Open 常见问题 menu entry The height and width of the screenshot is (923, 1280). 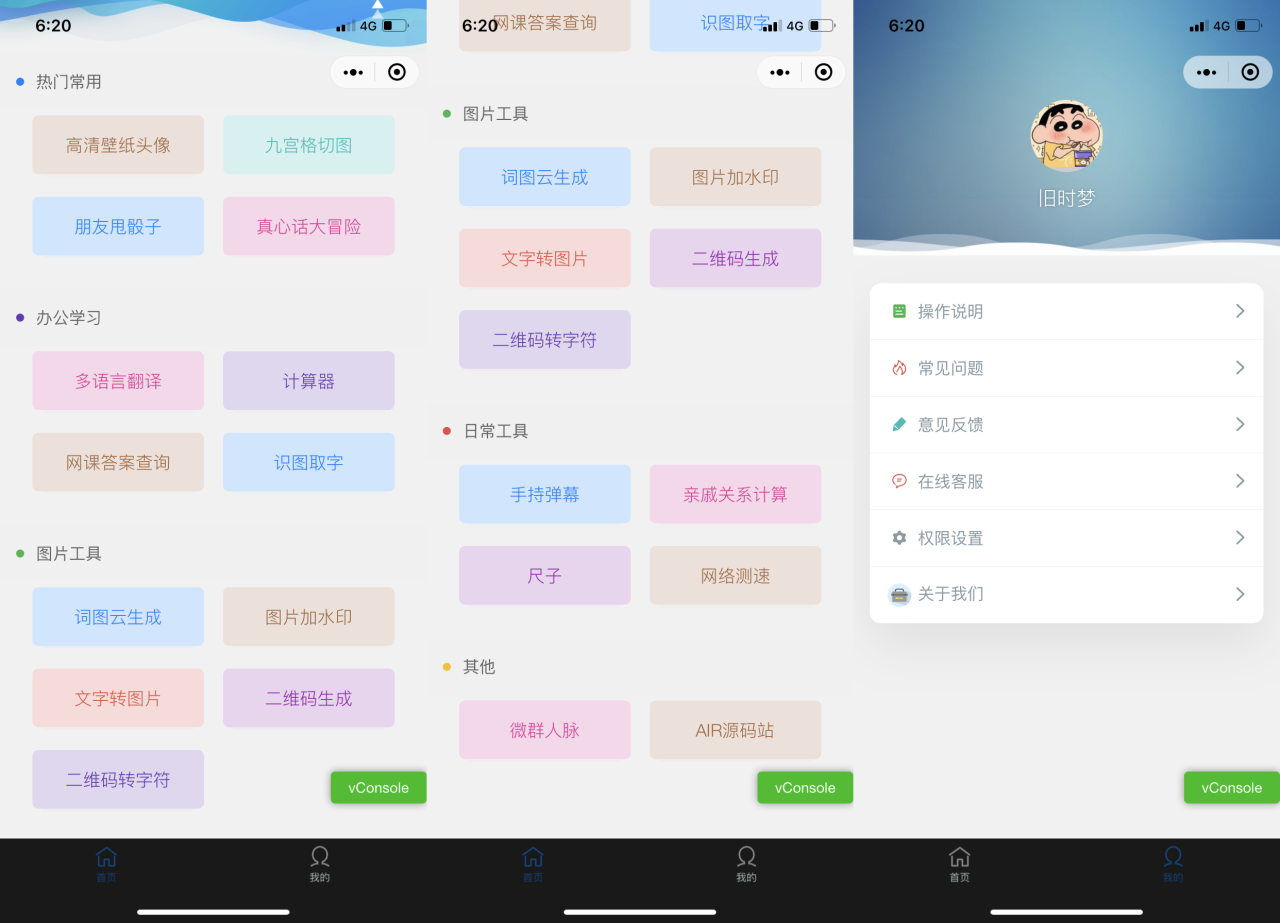coord(1066,368)
